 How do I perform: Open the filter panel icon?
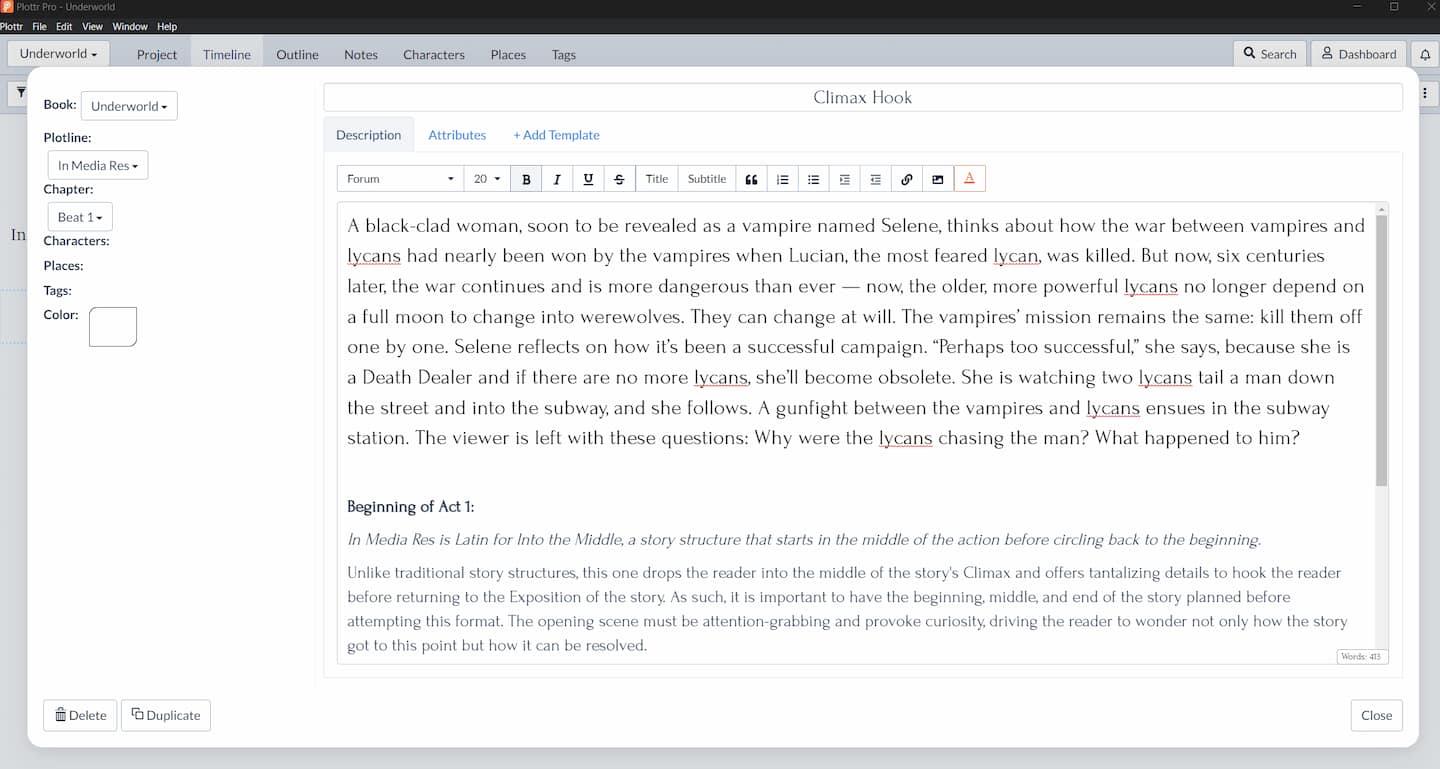(20, 93)
